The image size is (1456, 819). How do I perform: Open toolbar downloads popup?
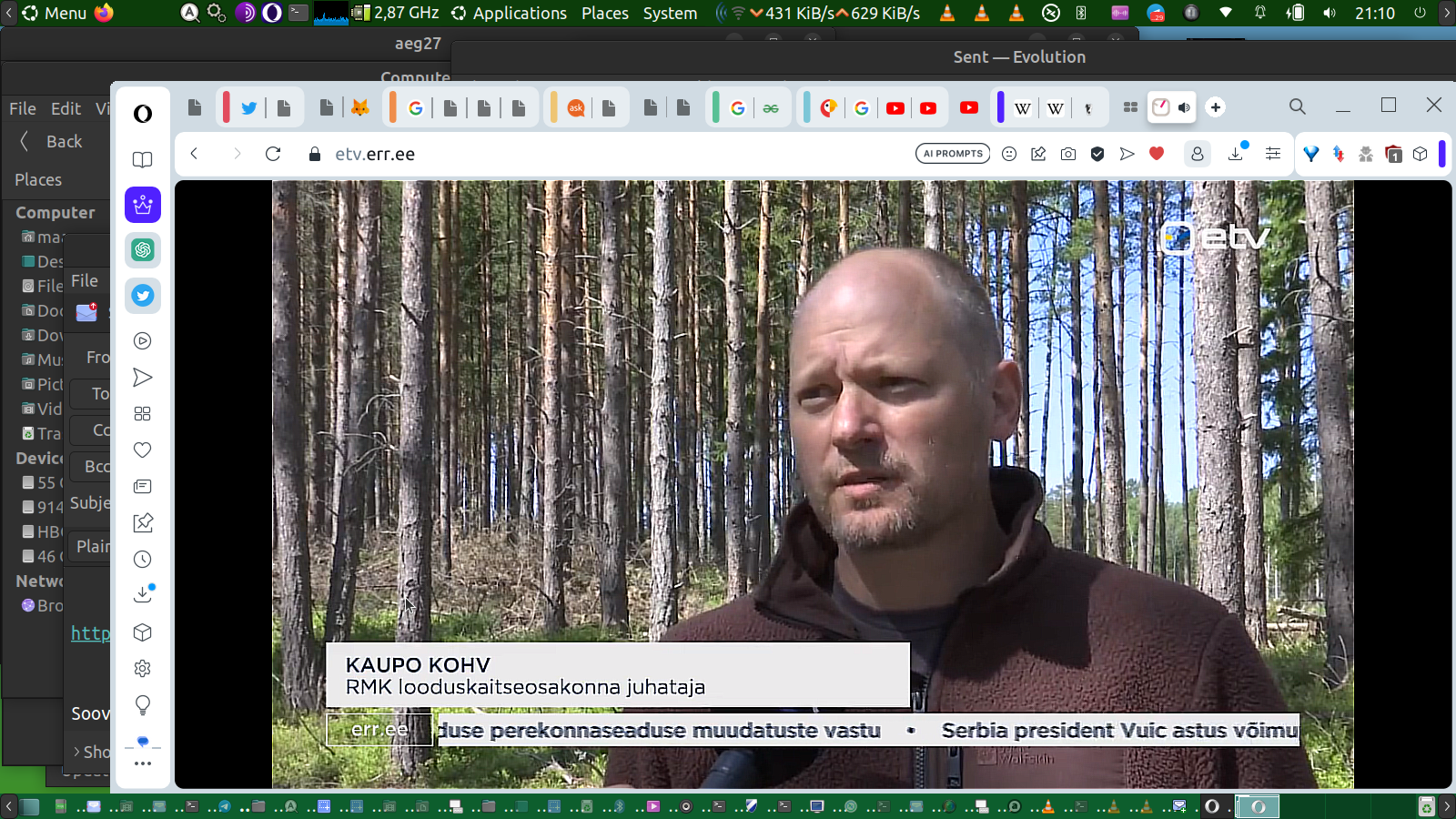(x=1237, y=152)
